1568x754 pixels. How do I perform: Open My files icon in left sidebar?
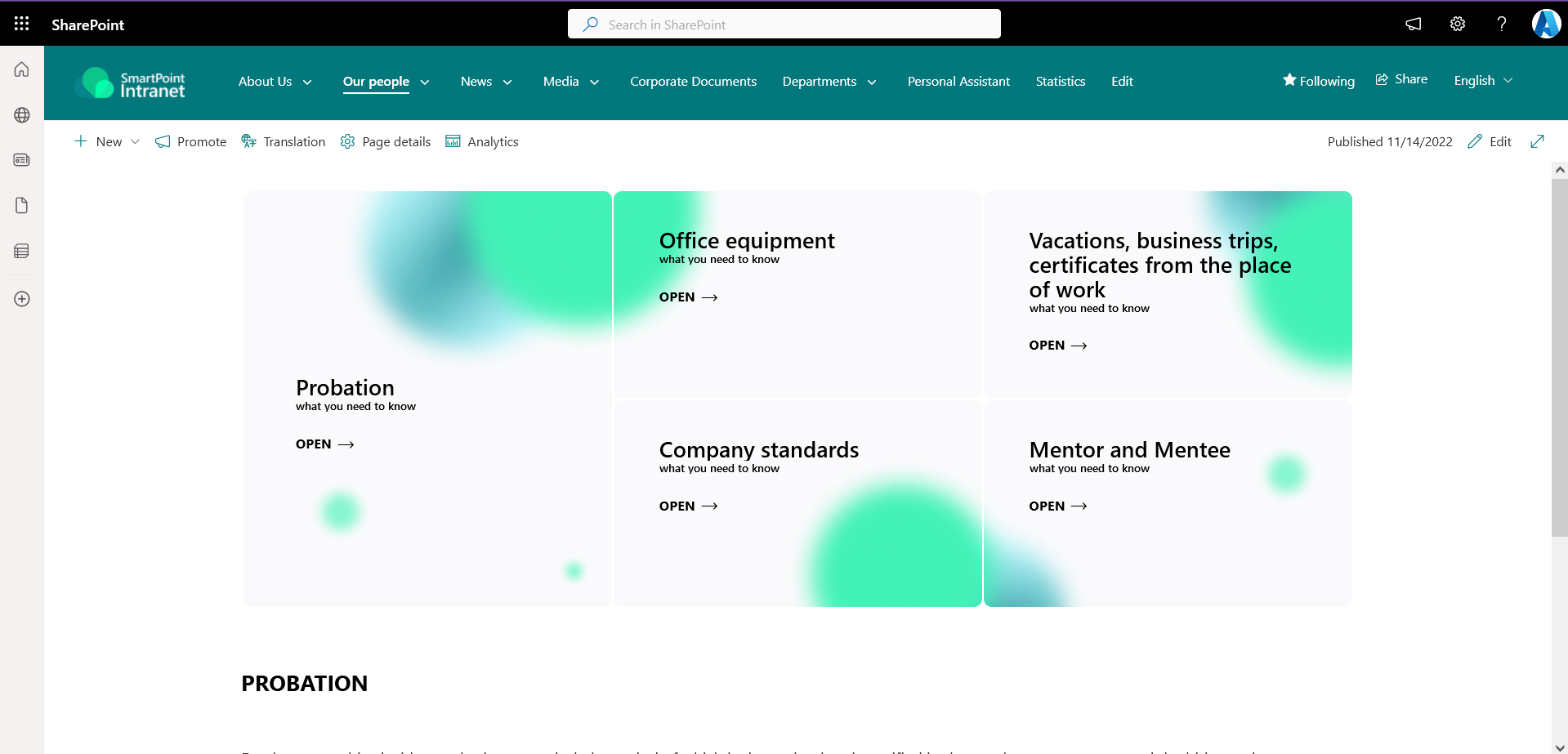click(x=22, y=205)
